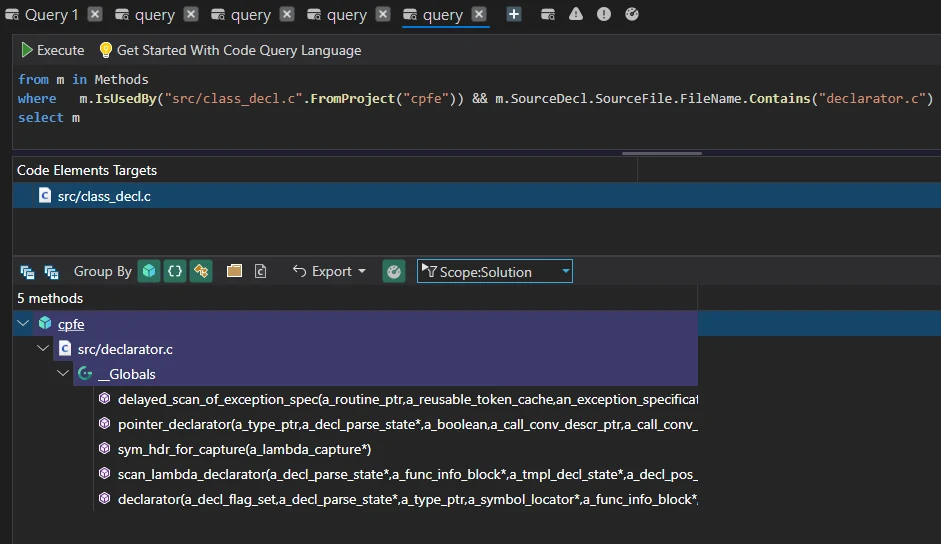The image size is (941, 544).
Task: Click method icon beside scan_lambda_declarator
Action: pyautogui.click(x=104, y=473)
